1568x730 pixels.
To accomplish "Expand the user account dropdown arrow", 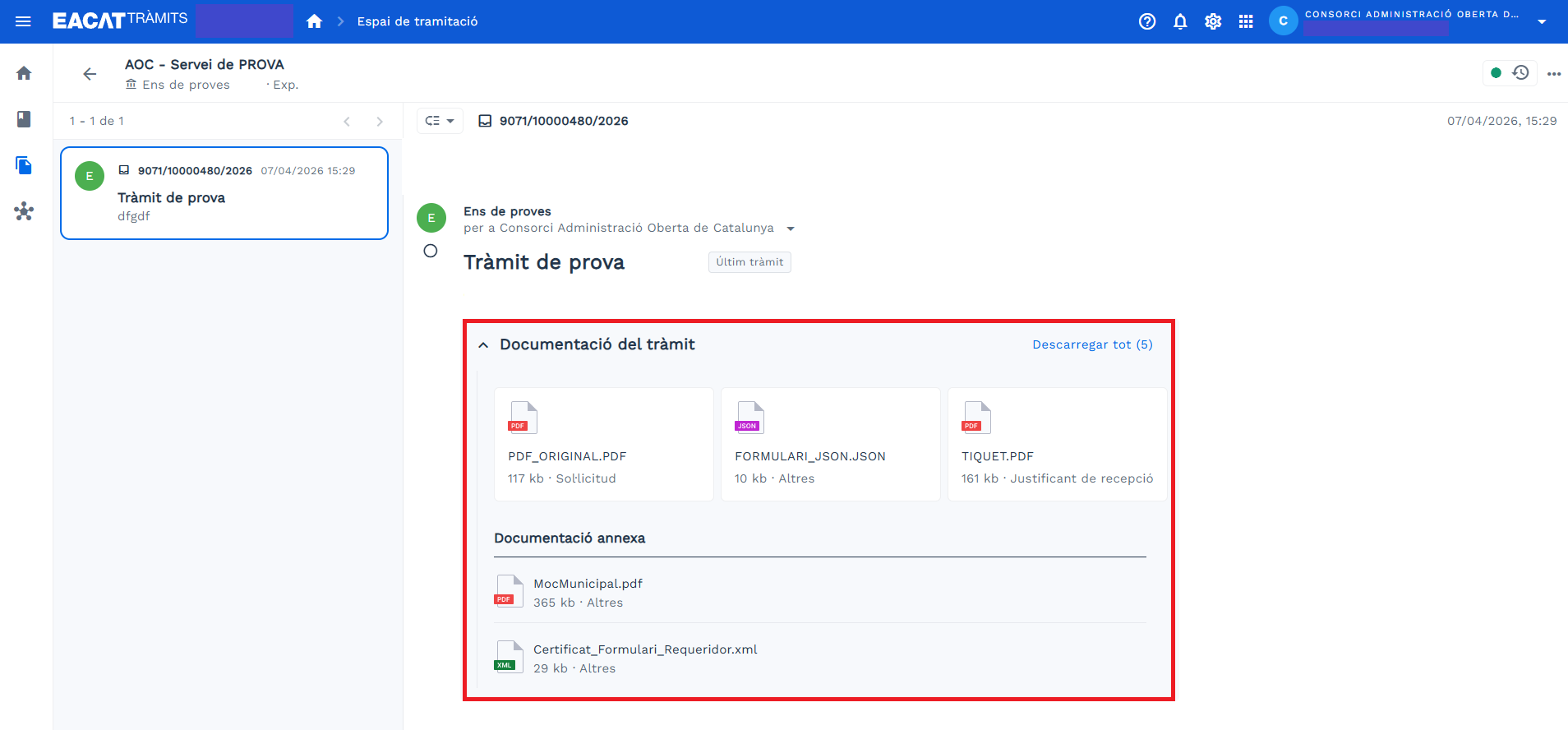I will pyautogui.click(x=1542, y=21).
